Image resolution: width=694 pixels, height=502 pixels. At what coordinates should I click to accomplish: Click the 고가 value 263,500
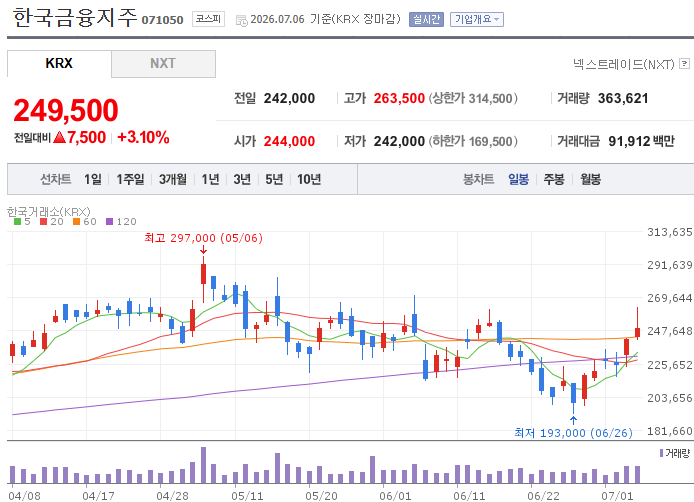pos(399,98)
